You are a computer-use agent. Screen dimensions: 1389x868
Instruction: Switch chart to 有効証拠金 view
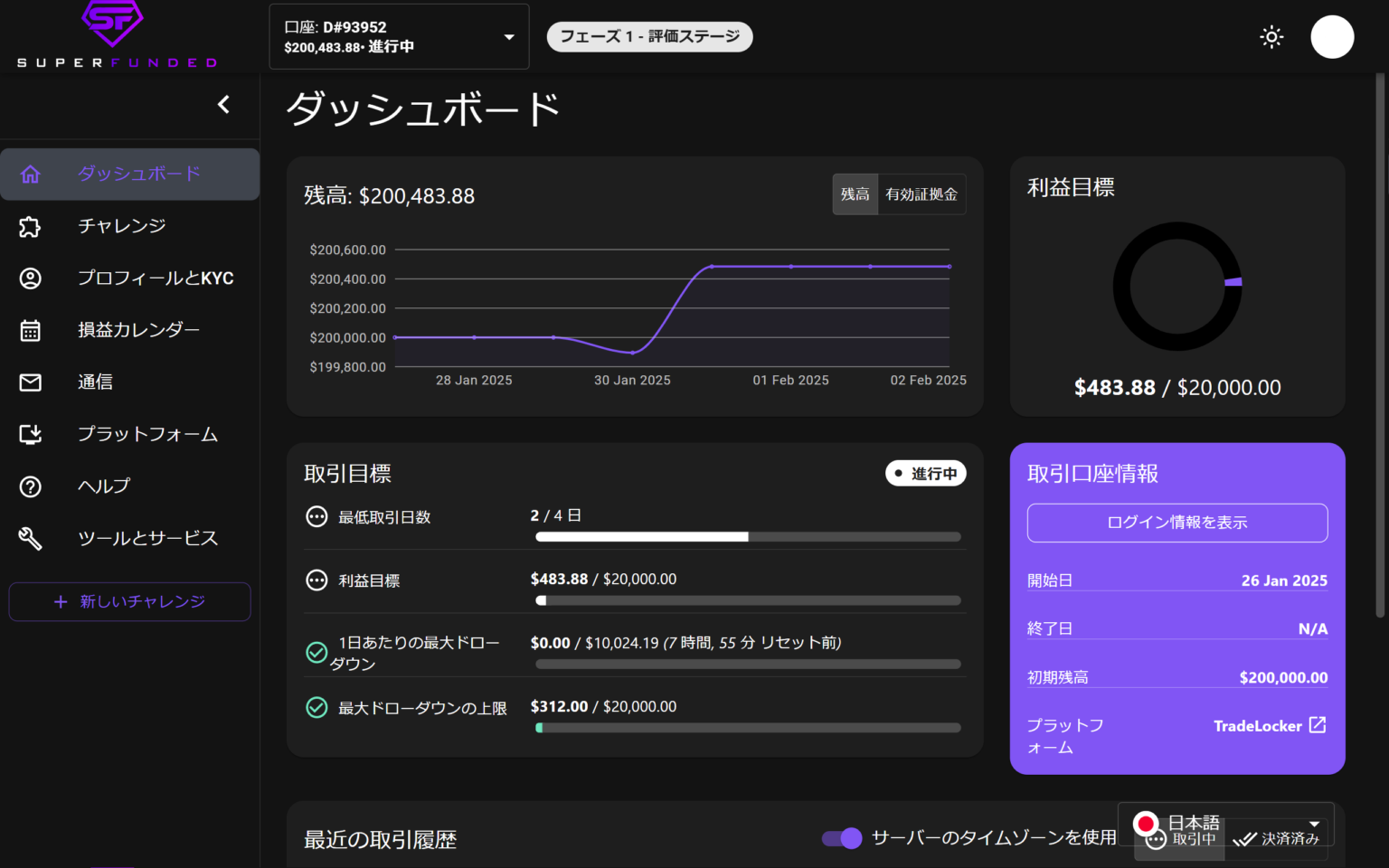coord(921,194)
